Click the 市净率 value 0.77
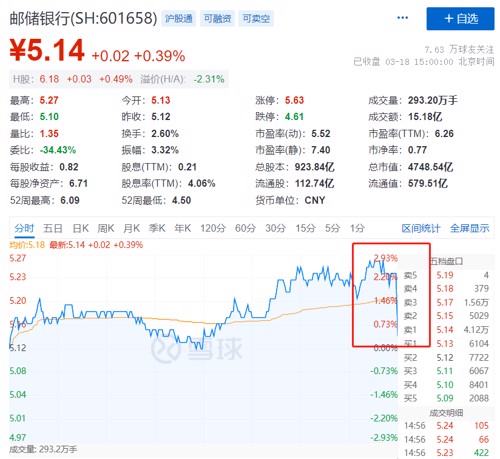The image size is (500, 459). coord(417,150)
